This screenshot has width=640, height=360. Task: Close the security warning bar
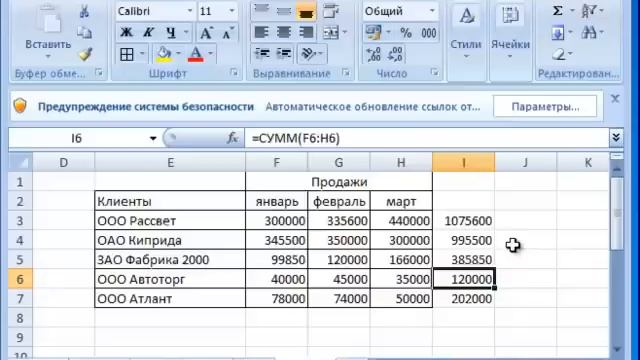click(615, 99)
